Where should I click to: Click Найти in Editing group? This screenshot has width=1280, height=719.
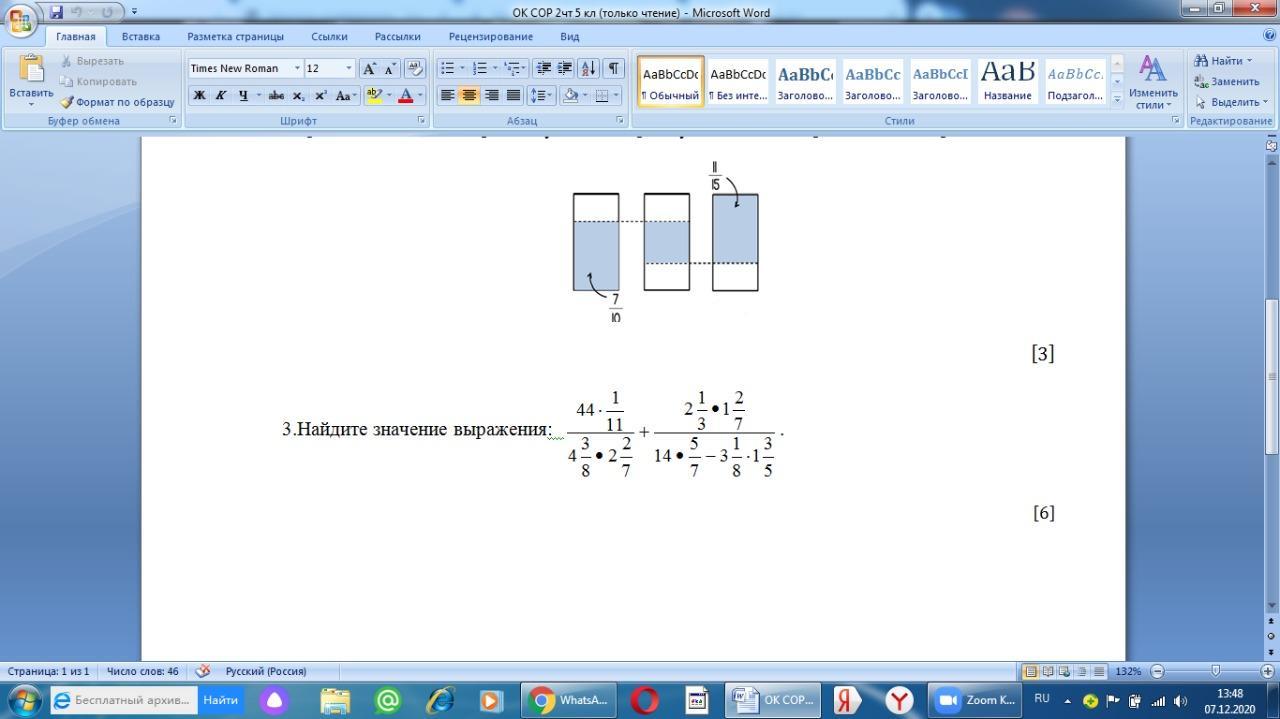(1222, 61)
